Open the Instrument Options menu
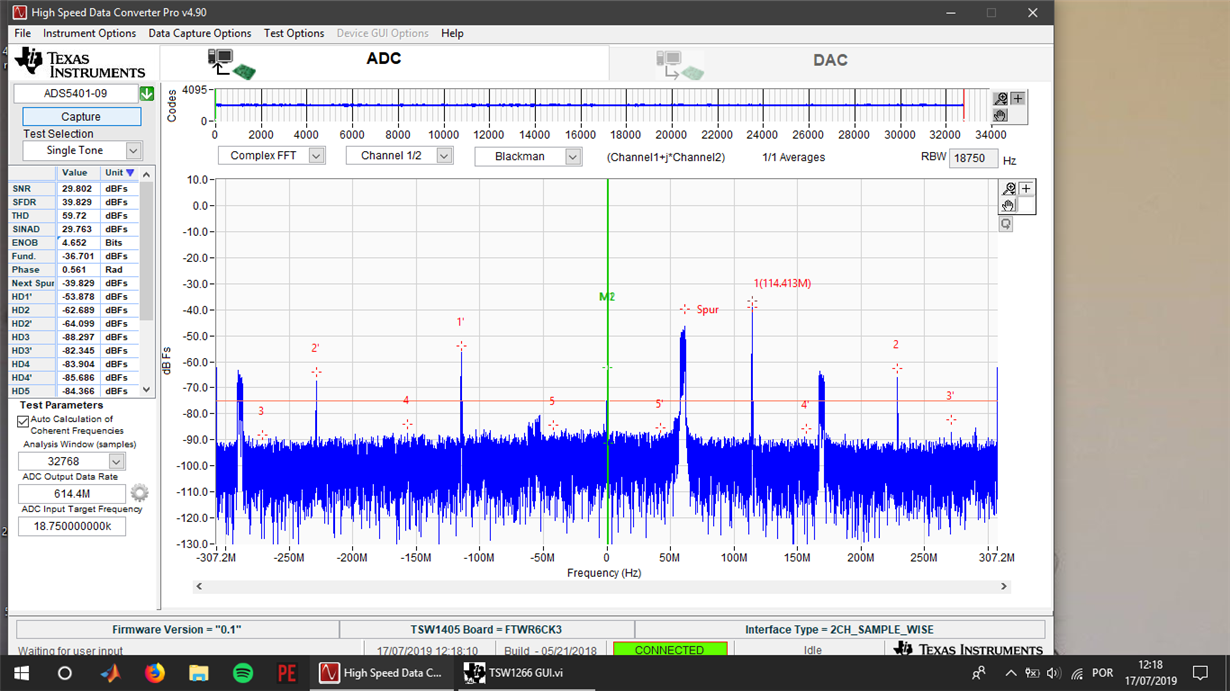Image resolution: width=1230 pixels, height=691 pixels. [89, 33]
